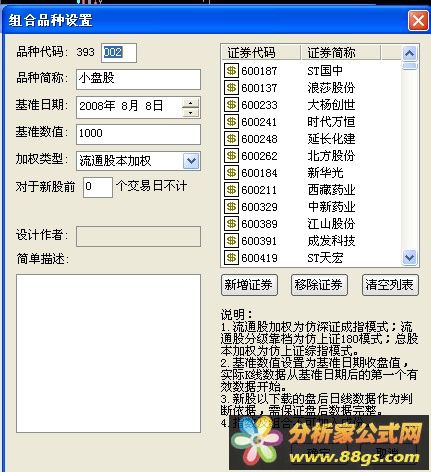This screenshot has width=431, height=472.
Task: Open the 加权类型 dropdown arrow
Action: (191, 161)
